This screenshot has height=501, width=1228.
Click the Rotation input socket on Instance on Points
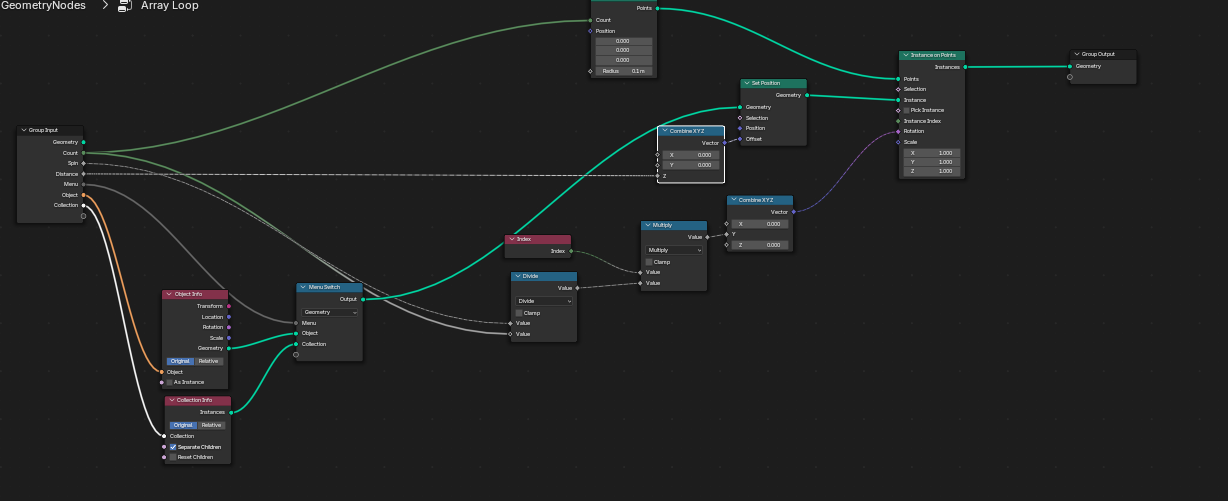pos(898,131)
